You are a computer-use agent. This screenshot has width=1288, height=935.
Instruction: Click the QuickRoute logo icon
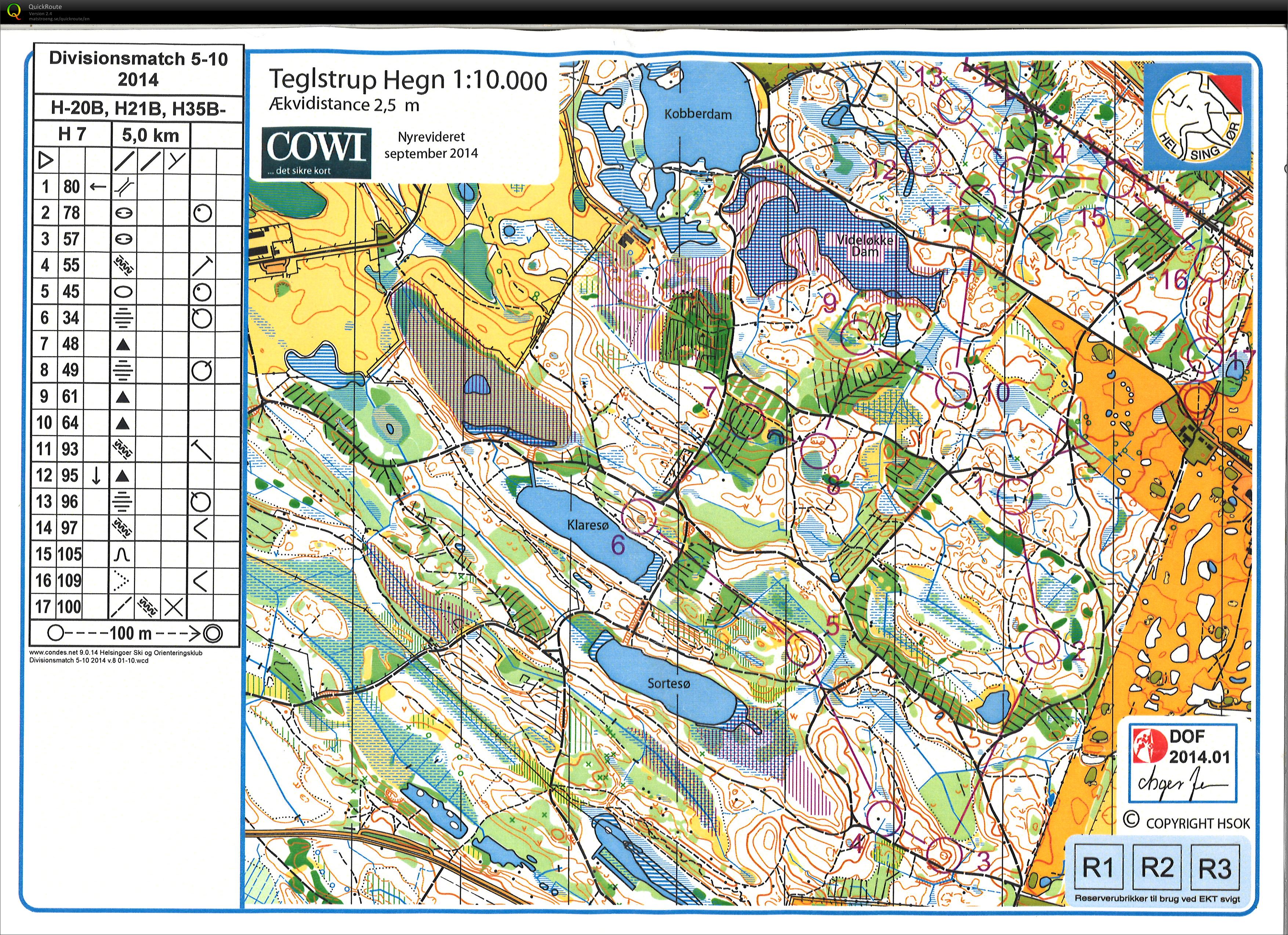(x=14, y=11)
